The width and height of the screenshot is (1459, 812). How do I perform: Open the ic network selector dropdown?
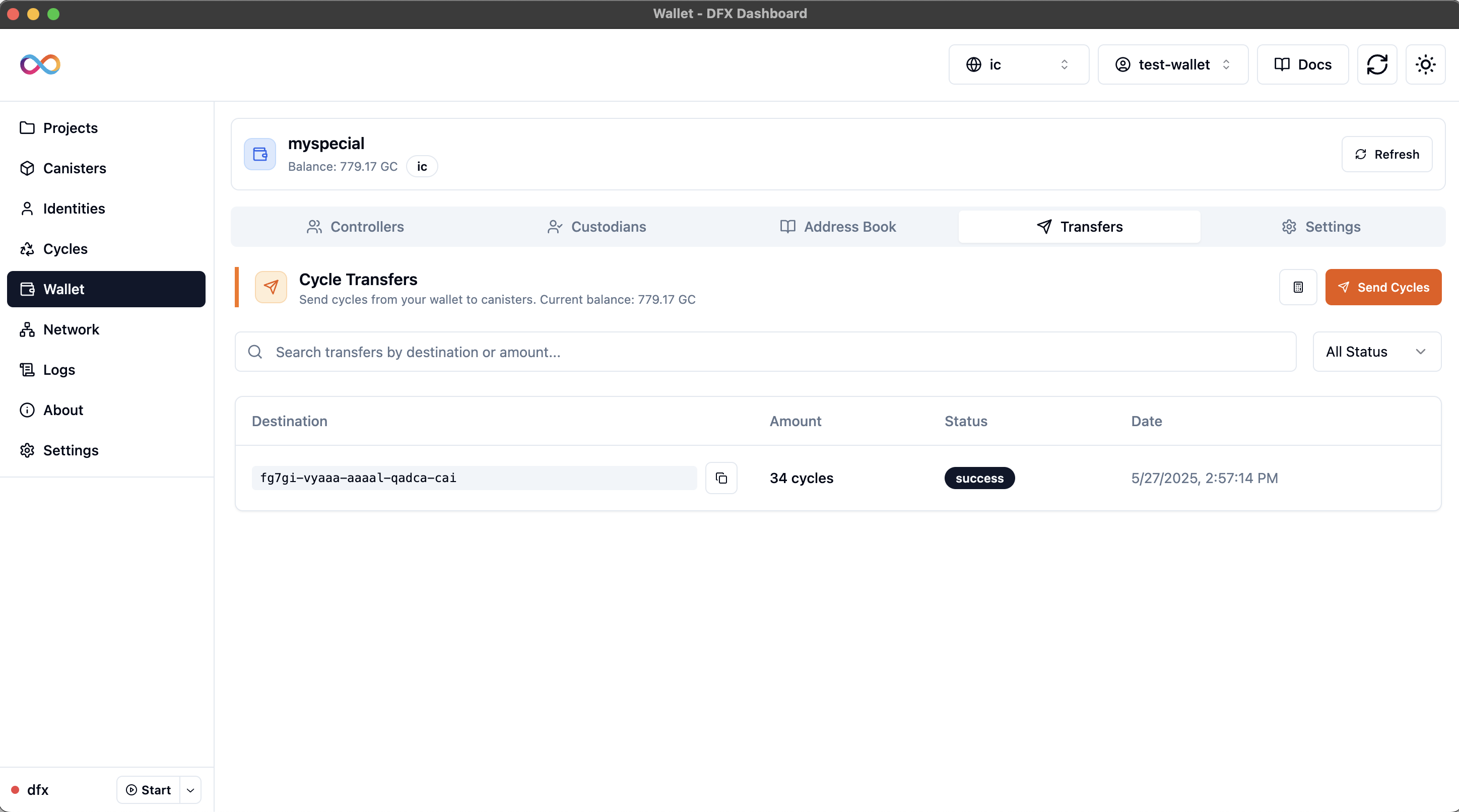[x=1018, y=64]
